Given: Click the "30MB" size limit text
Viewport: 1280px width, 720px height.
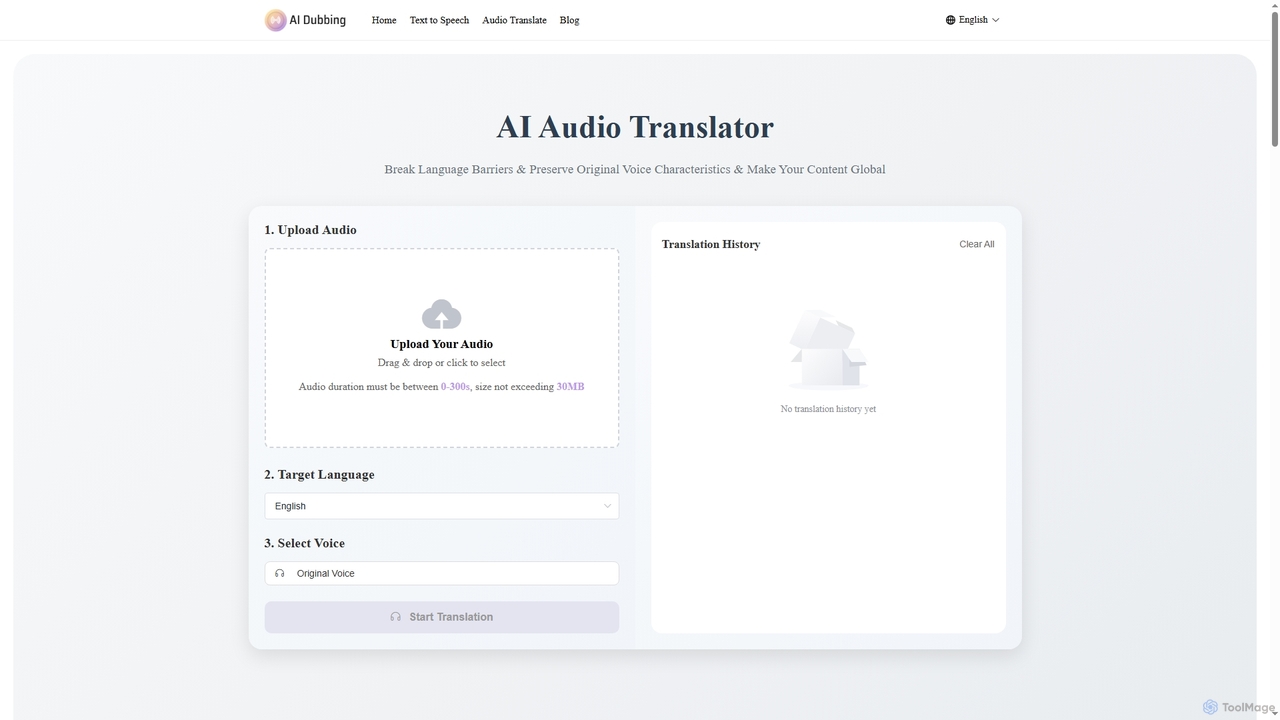Looking at the screenshot, I should (x=570, y=386).
